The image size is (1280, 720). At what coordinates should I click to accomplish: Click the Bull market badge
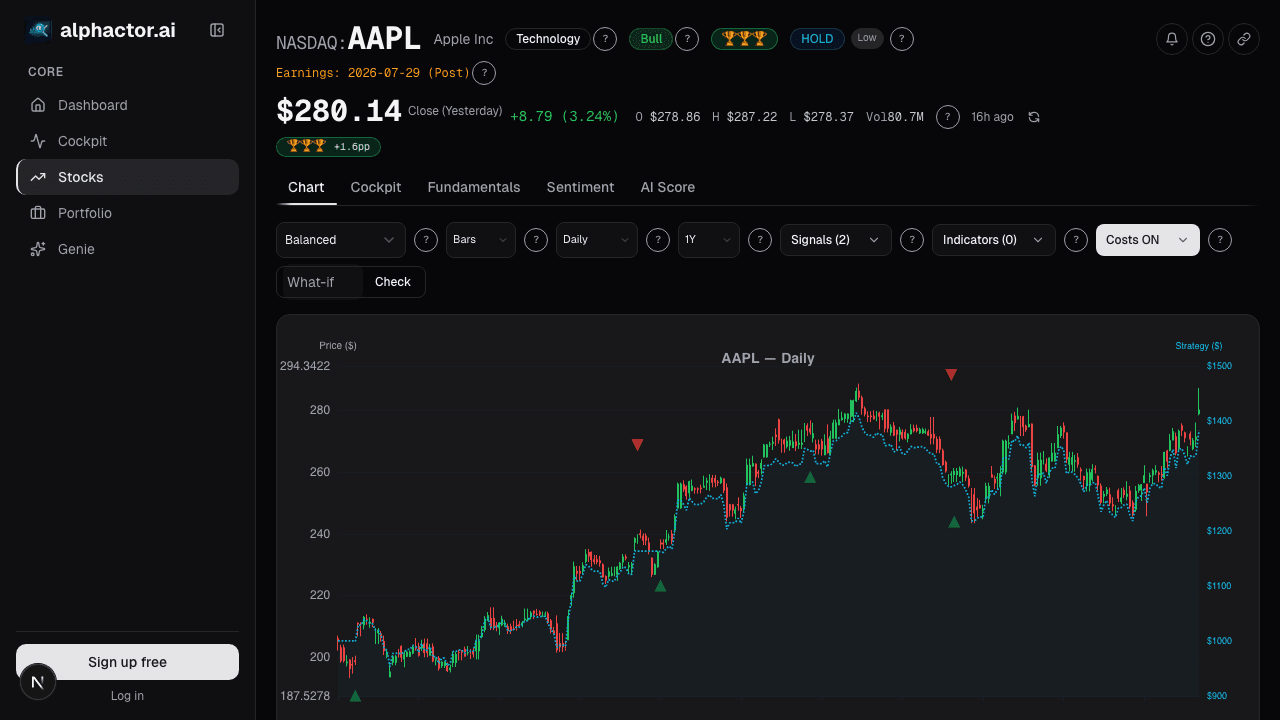coord(651,39)
